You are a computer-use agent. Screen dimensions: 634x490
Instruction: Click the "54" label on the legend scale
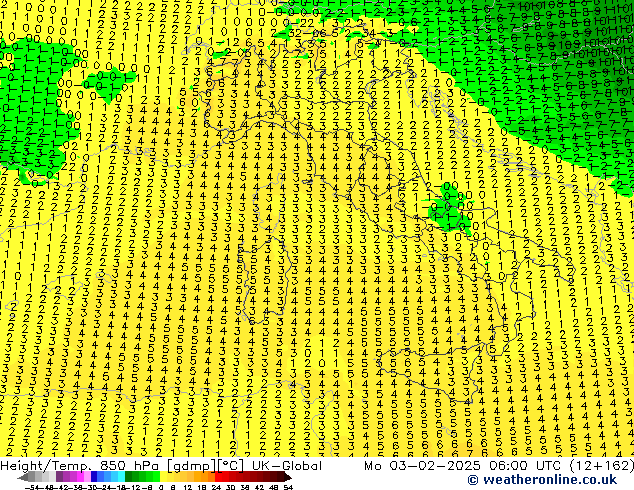(288, 488)
